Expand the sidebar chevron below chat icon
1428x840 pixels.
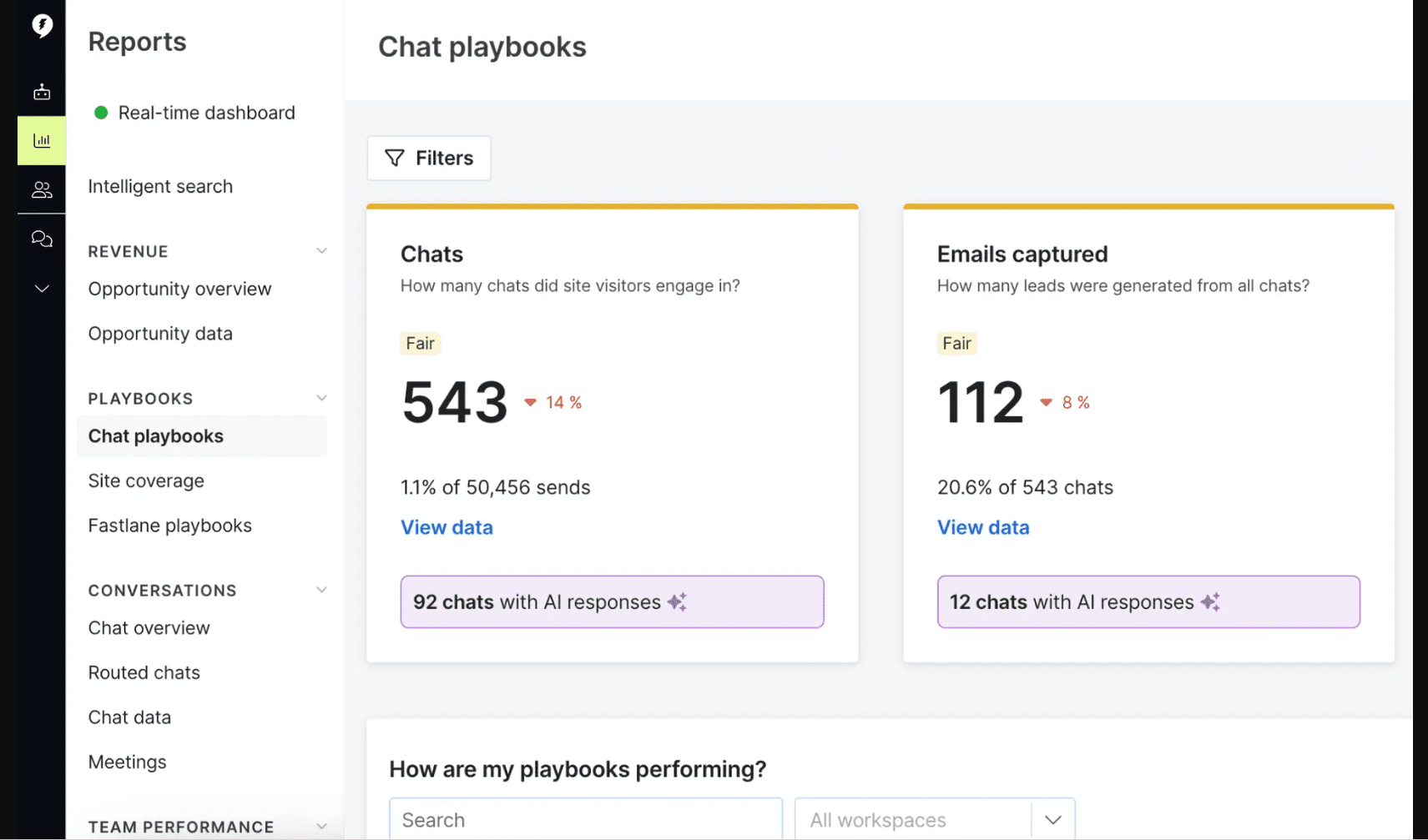click(x=42, y=288)
